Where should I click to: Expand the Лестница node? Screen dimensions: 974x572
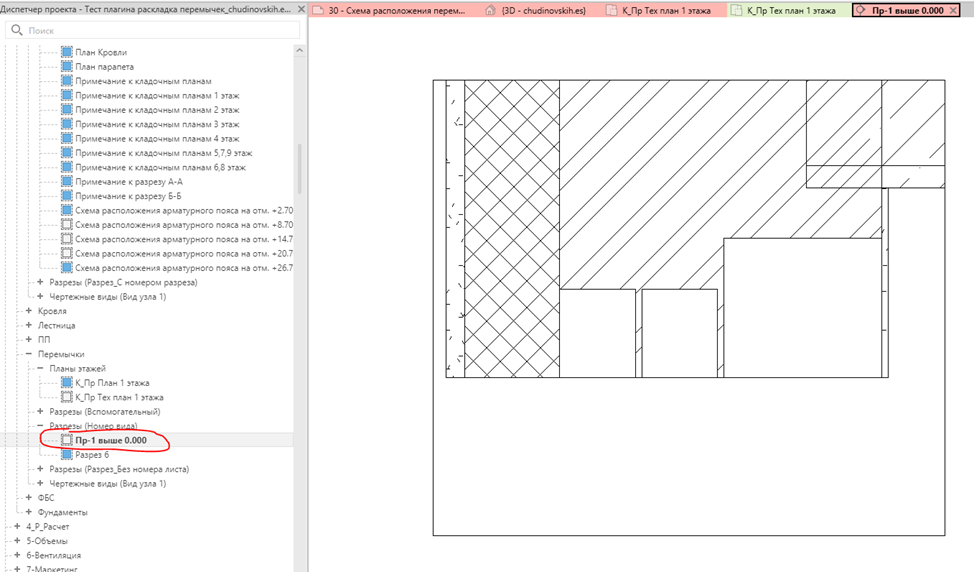pyautogui.click(x=29, y=325)
